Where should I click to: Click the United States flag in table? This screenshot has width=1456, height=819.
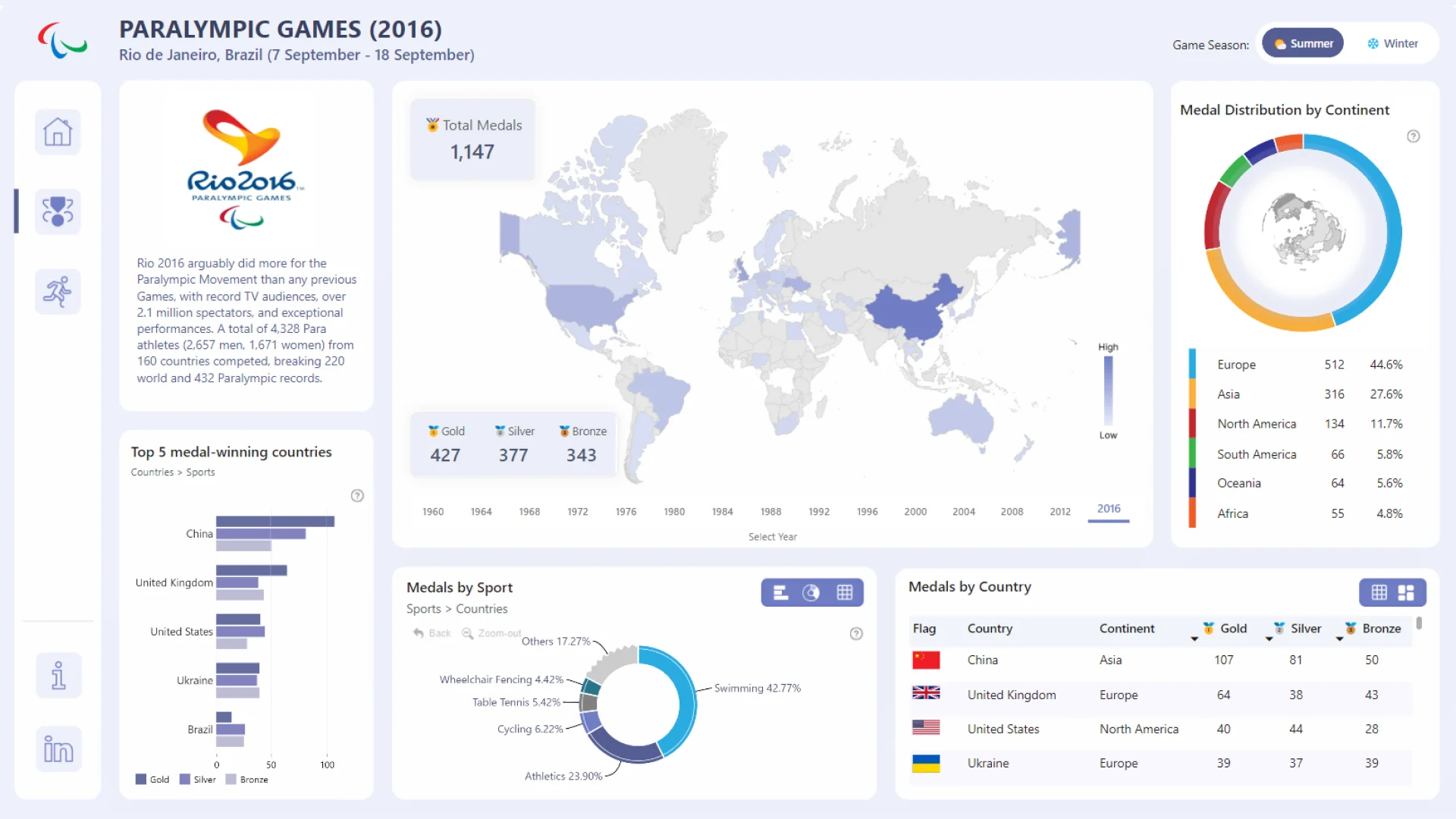pos(926,728)
